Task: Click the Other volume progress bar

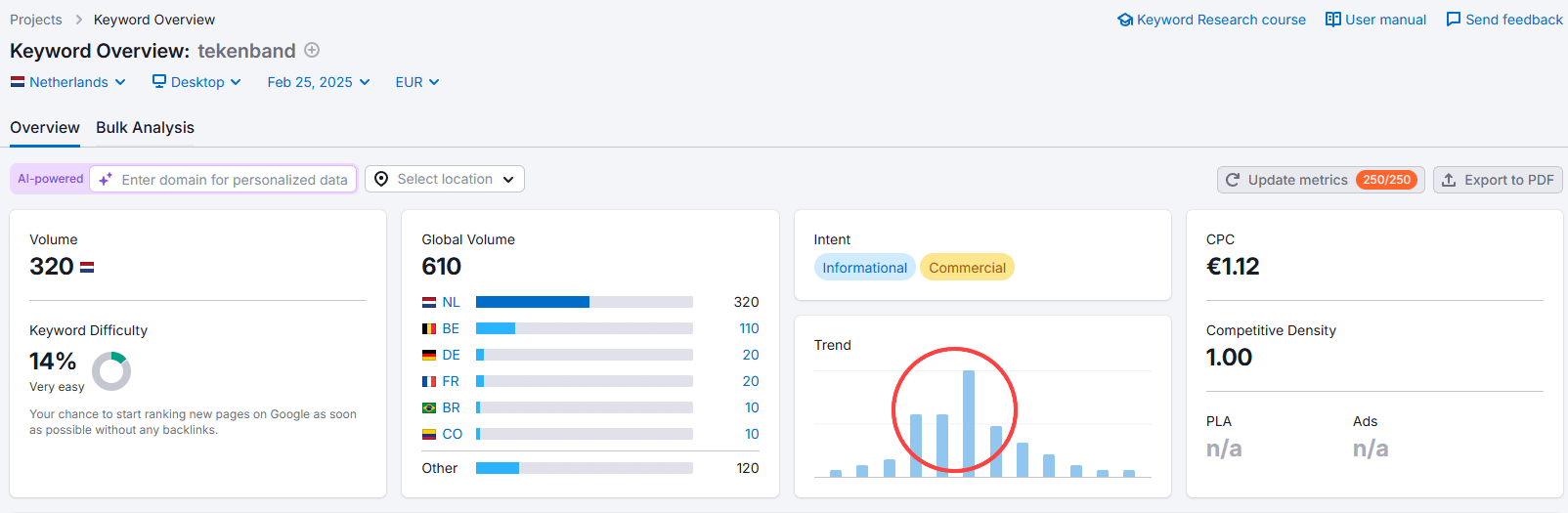Action: pyautogui.click(x=585, y=468)
